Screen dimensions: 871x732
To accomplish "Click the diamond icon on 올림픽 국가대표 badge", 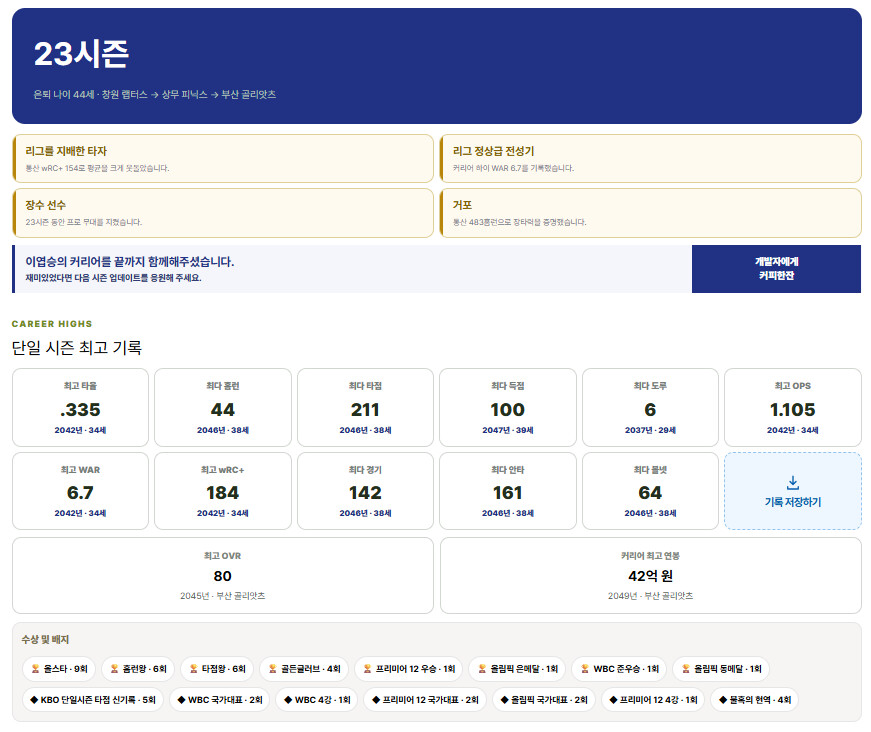I will point(504,700).
